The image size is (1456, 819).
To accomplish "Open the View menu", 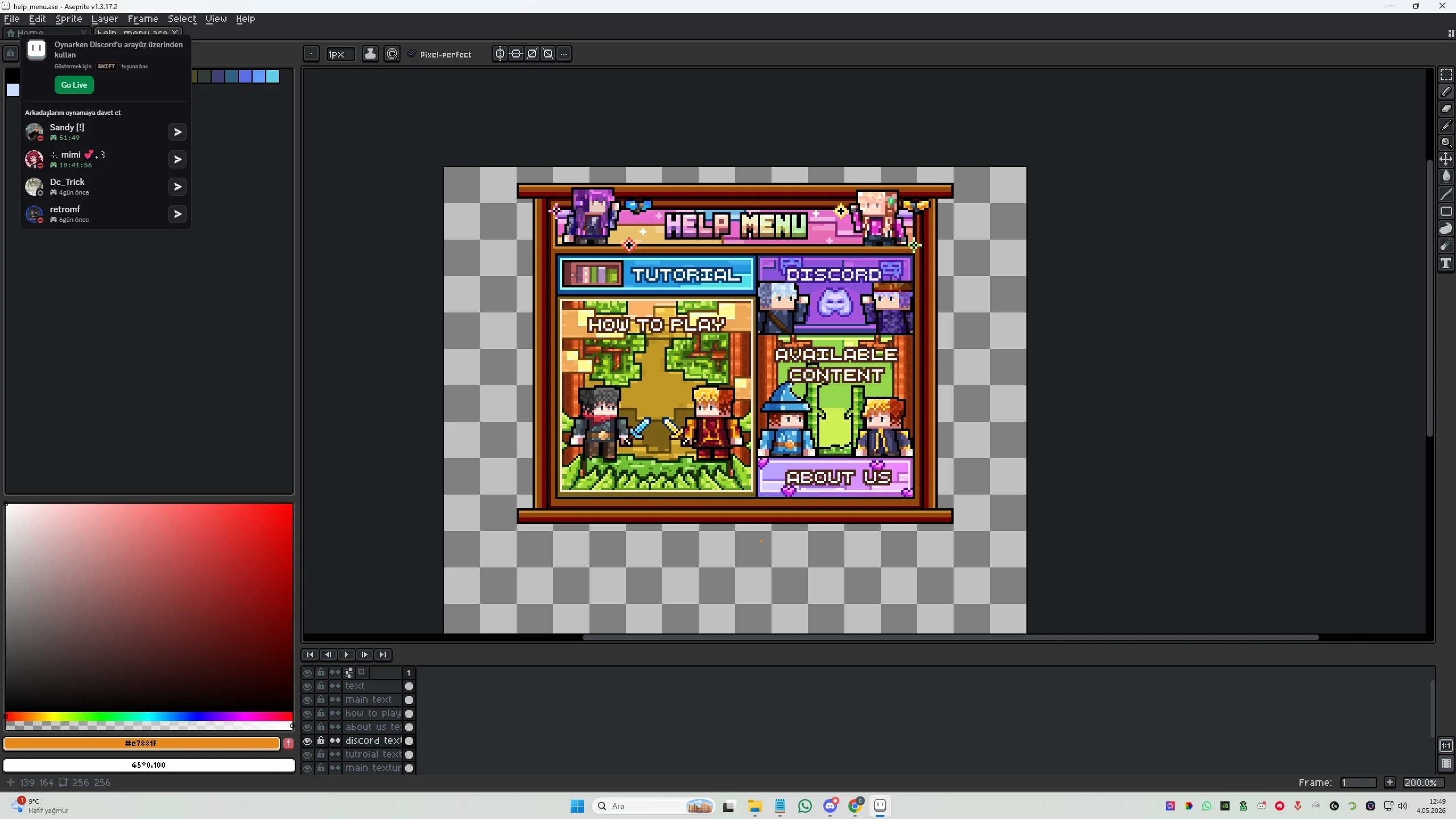I will tap(216, 19).
